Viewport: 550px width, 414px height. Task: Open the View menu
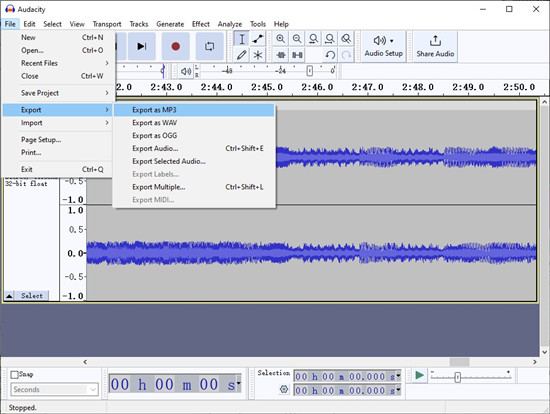pyautogui.click(x=77, y=24)
